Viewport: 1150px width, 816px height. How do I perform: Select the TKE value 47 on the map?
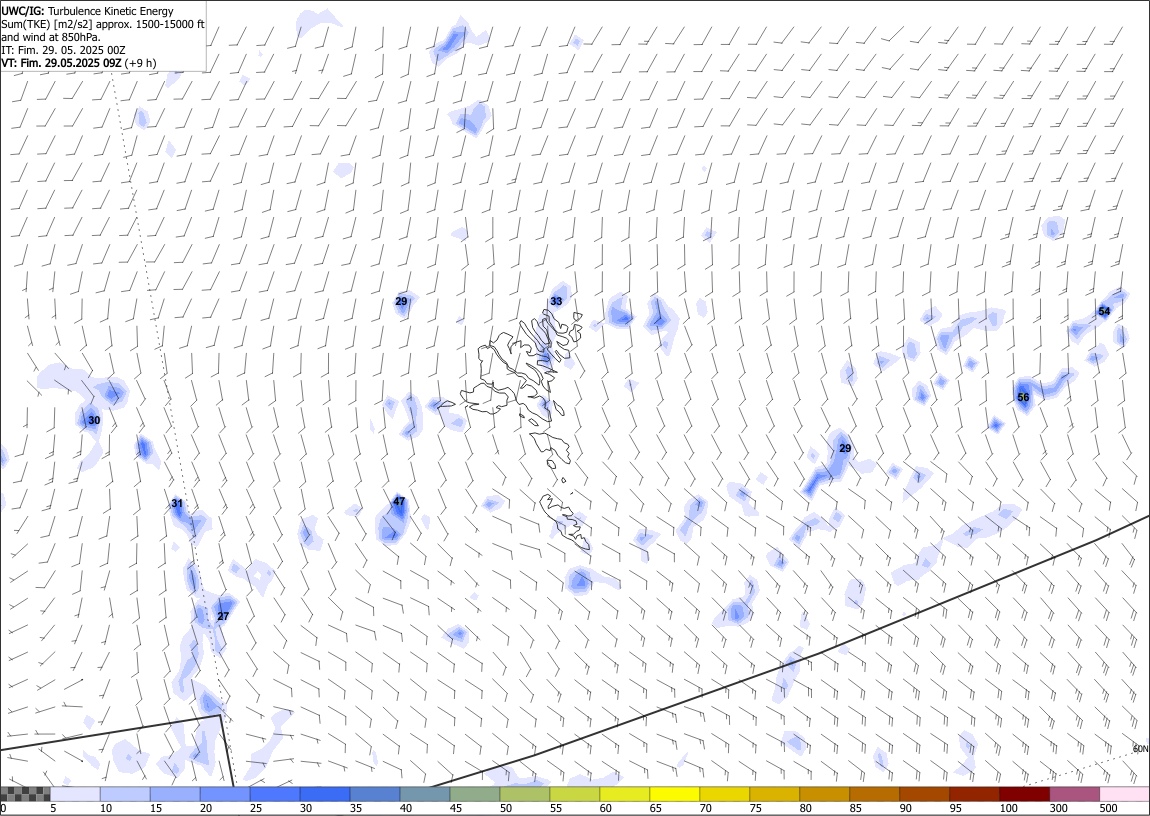click(399, 501)
